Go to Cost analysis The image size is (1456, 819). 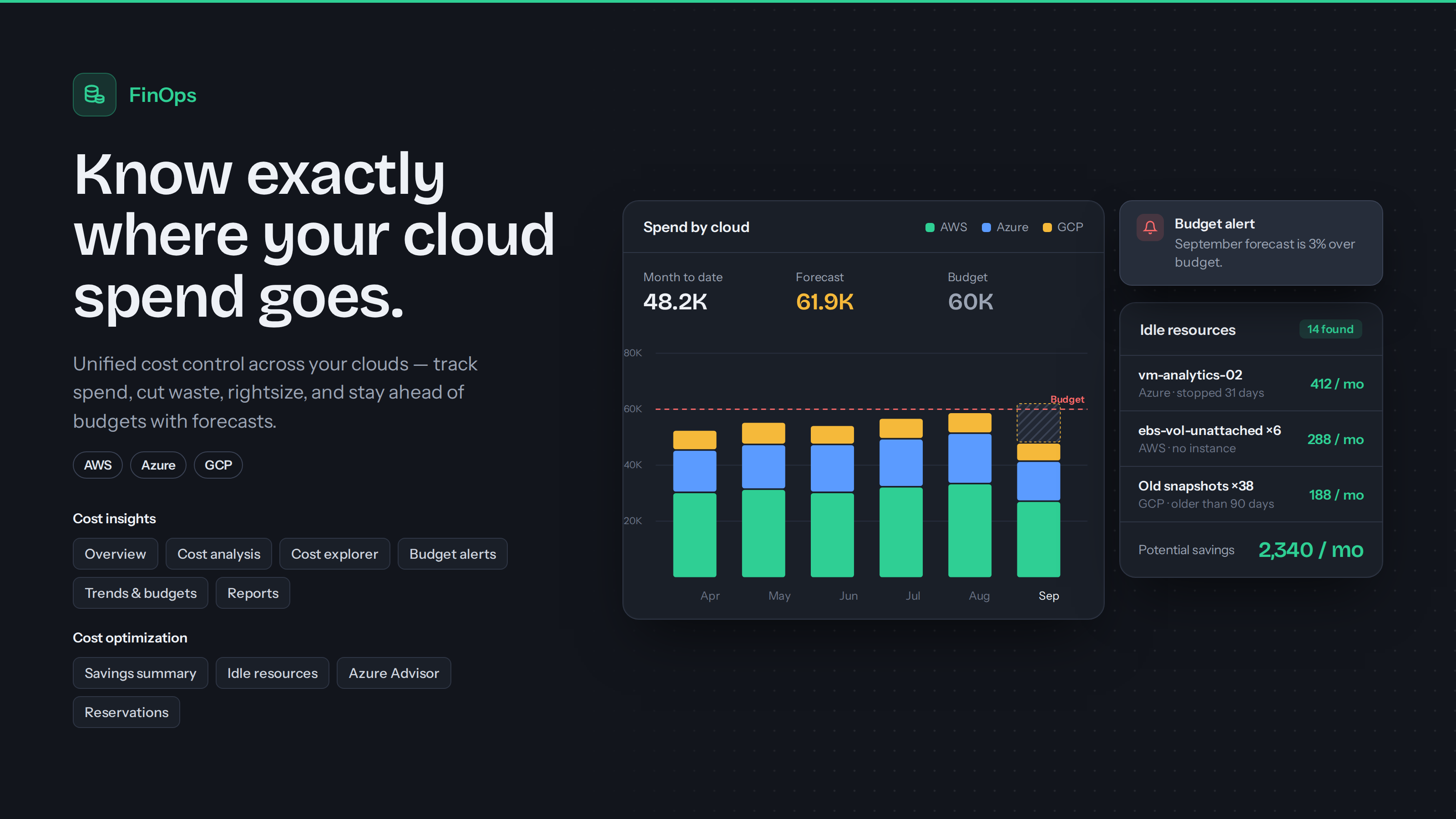tap(219, 554)
